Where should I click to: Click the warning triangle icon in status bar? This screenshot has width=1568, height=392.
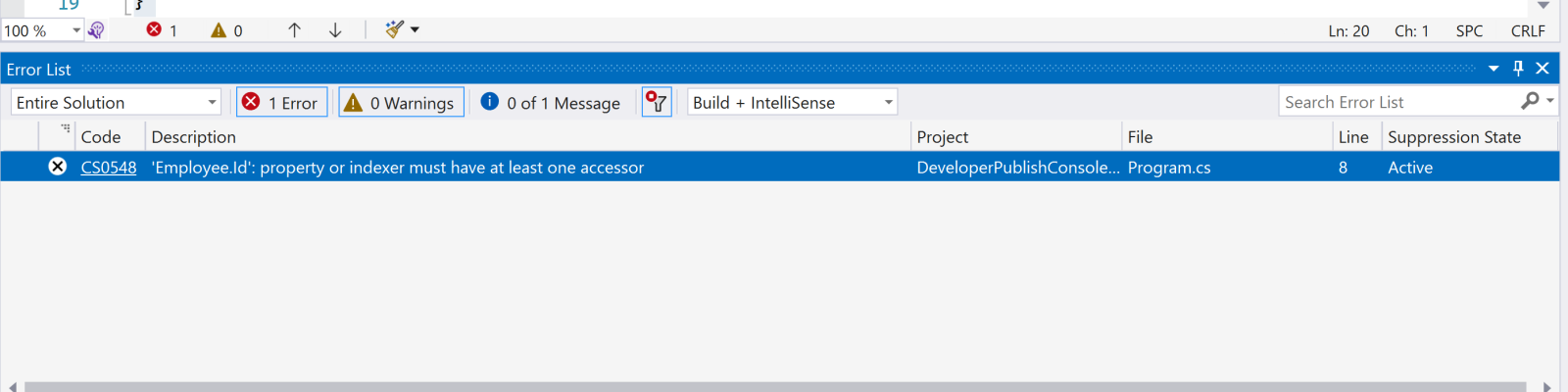[x=219, y=30]
